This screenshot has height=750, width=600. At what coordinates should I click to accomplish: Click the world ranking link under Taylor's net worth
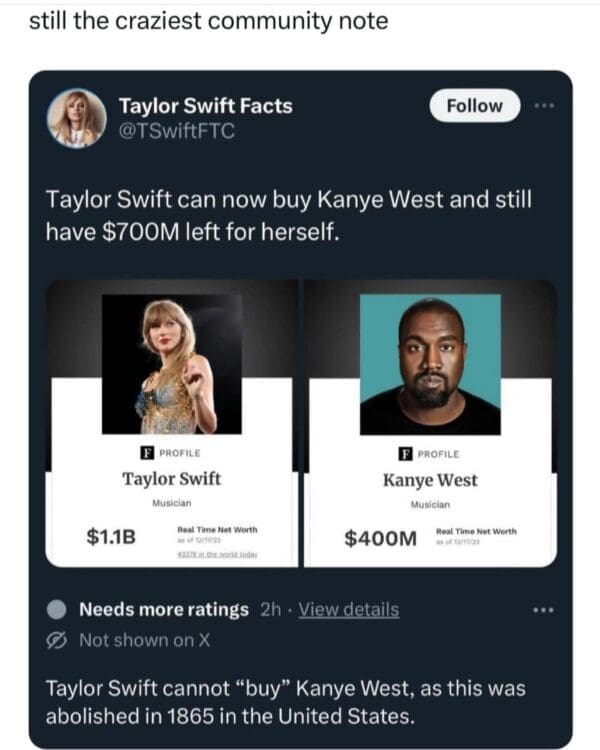[218, 554]
